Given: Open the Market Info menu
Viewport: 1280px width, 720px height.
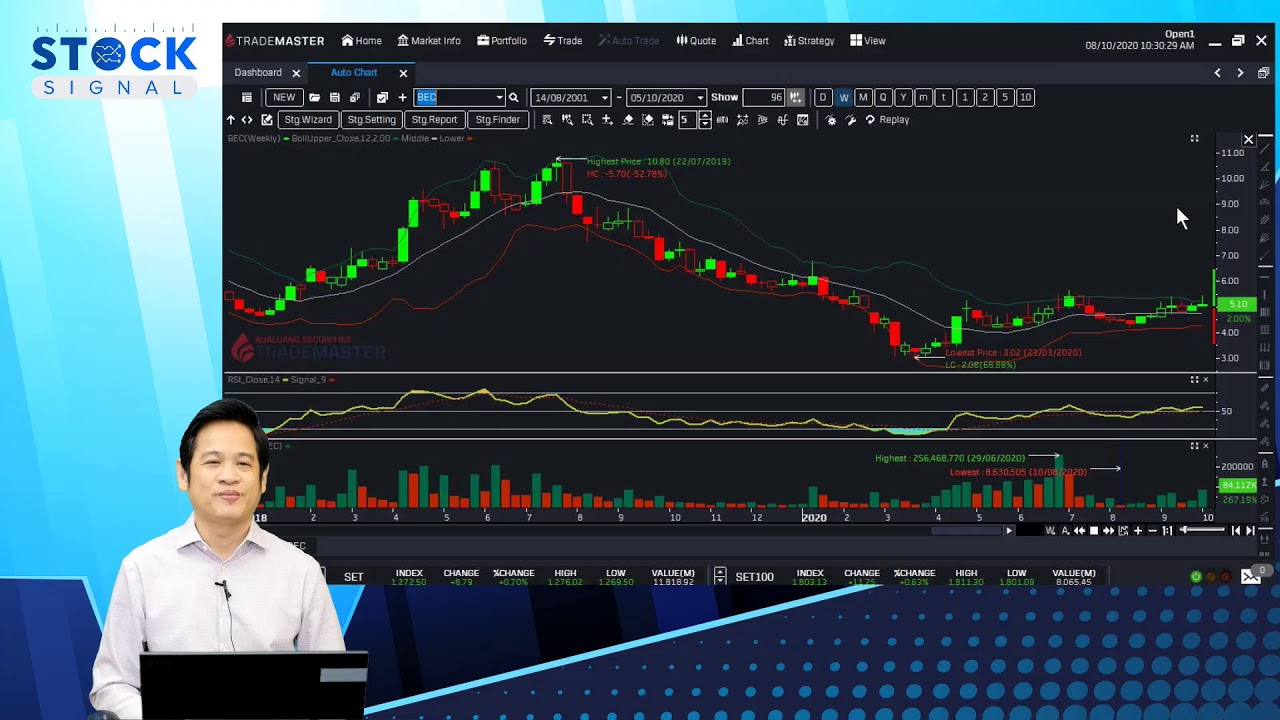Looking at the screenshot, I should click(x=429, y=41).
